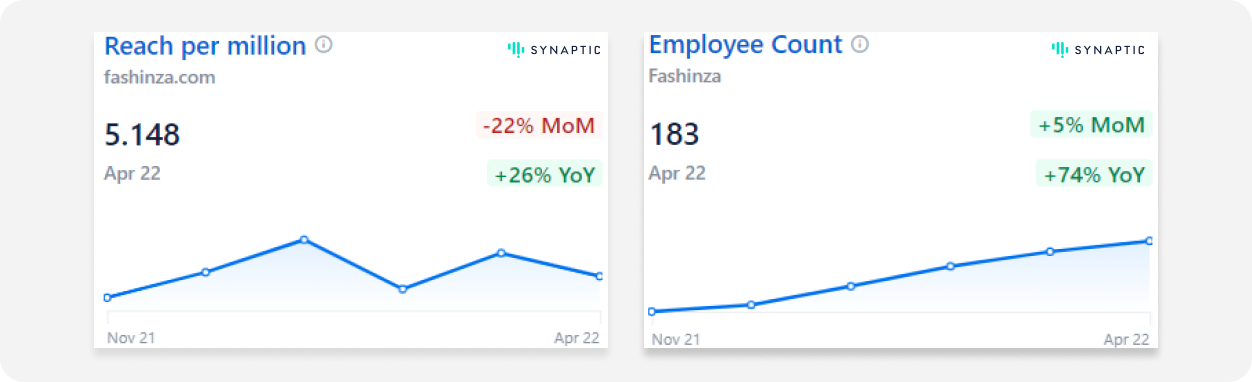Click Apr 22 axis label on Reach chart

coord(577,338)
